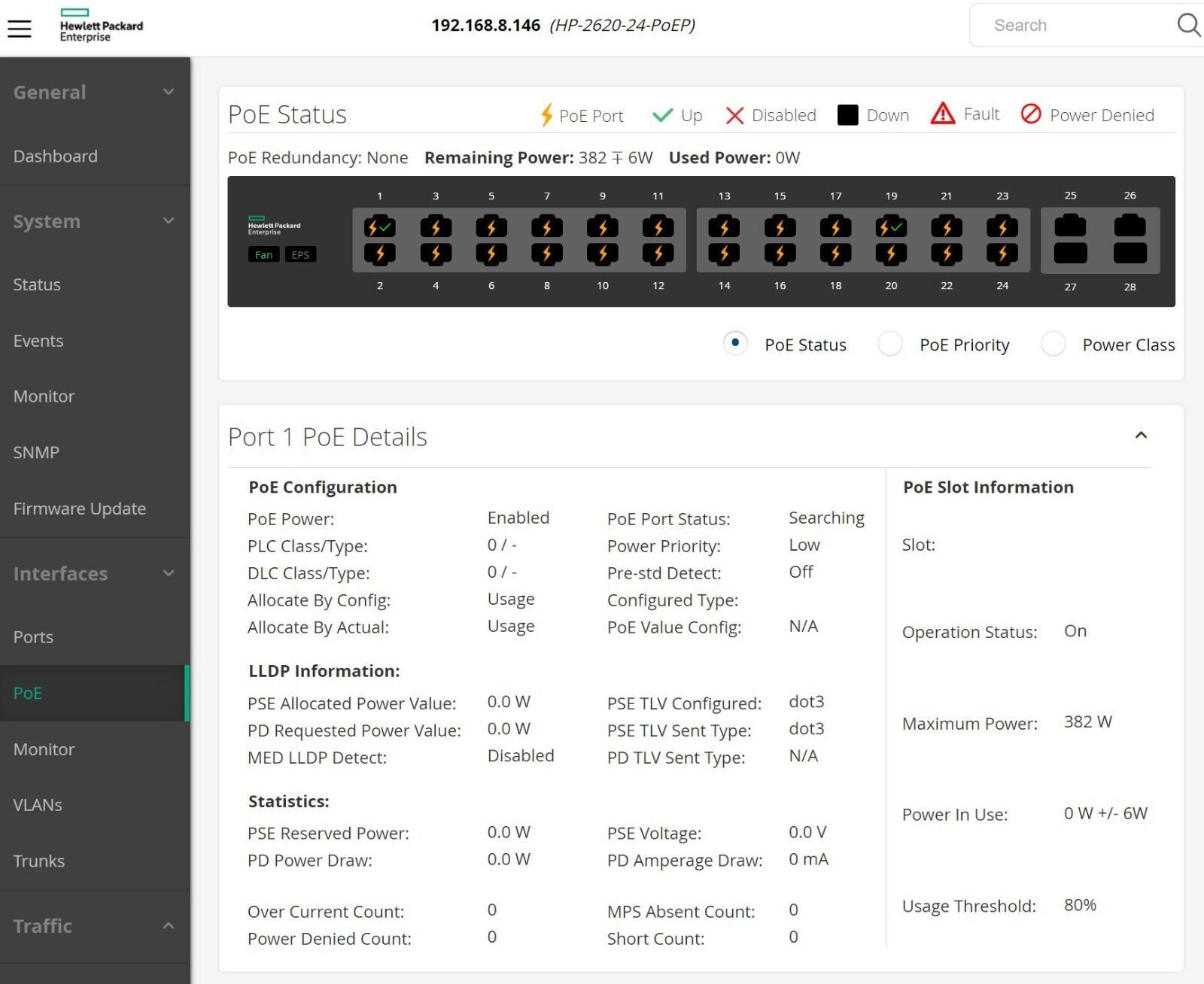Click the Fault legend triangle icon
1204x984 pixels.
pyautogui.click(x=942, y=114)
